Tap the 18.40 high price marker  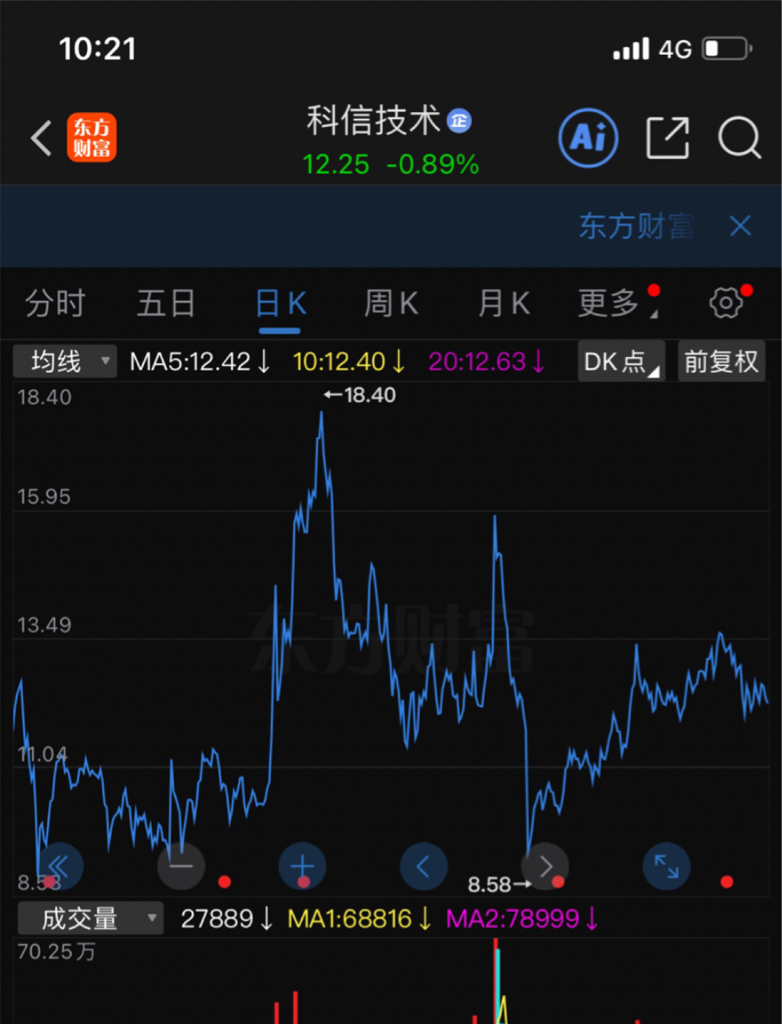[x=360, y=395]
